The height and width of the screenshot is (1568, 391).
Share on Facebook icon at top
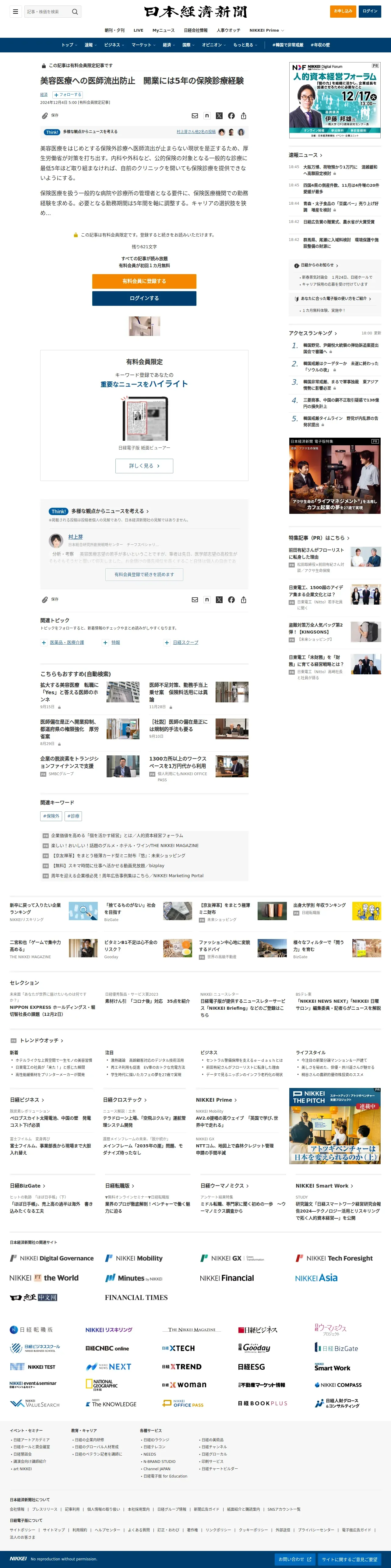point(231,116)
